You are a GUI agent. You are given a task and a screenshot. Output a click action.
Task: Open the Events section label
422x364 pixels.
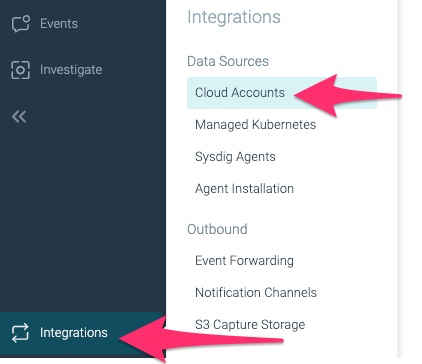coord(59,24)
